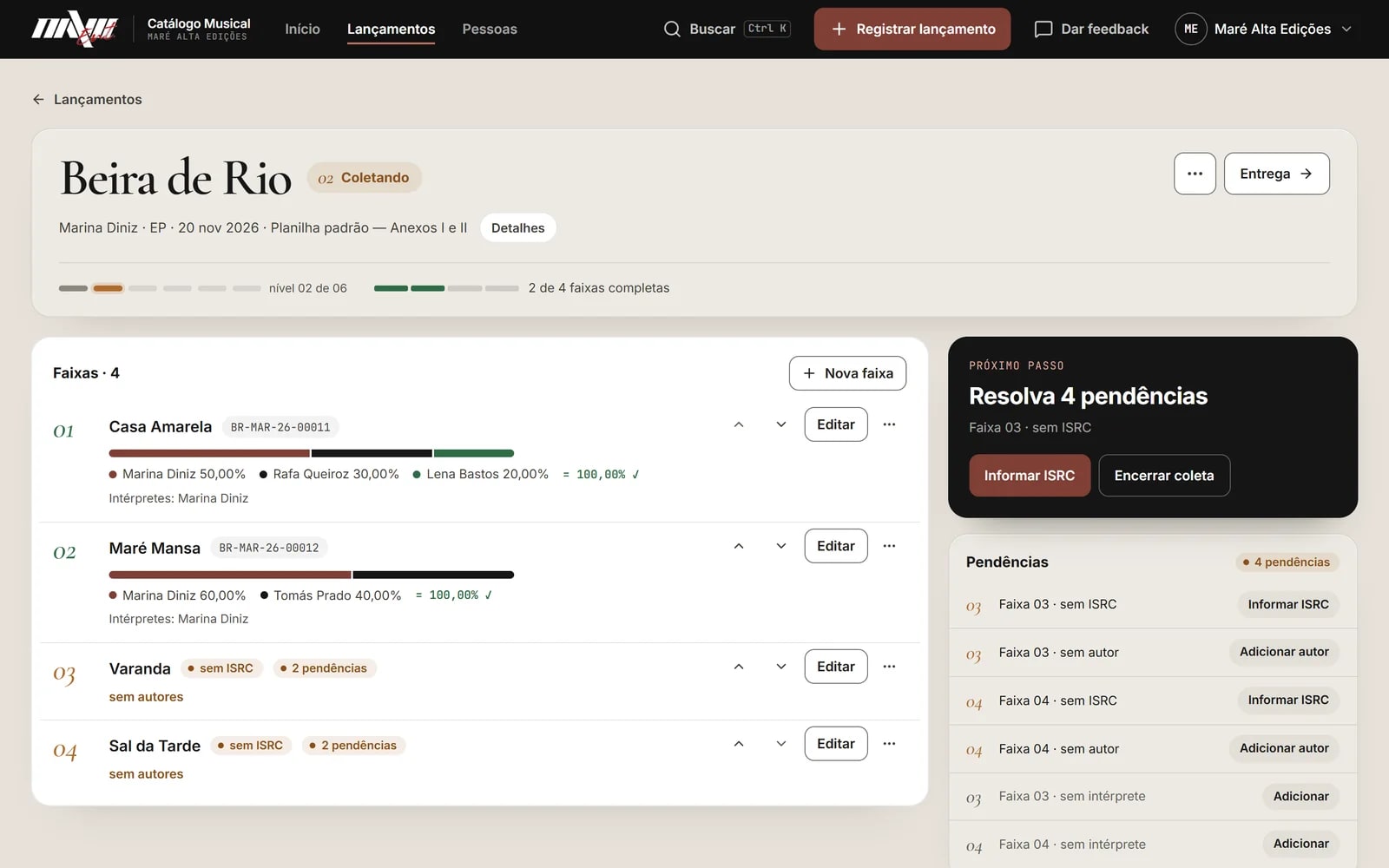Select the Lançamentos navigation tab

pos(392,29)
